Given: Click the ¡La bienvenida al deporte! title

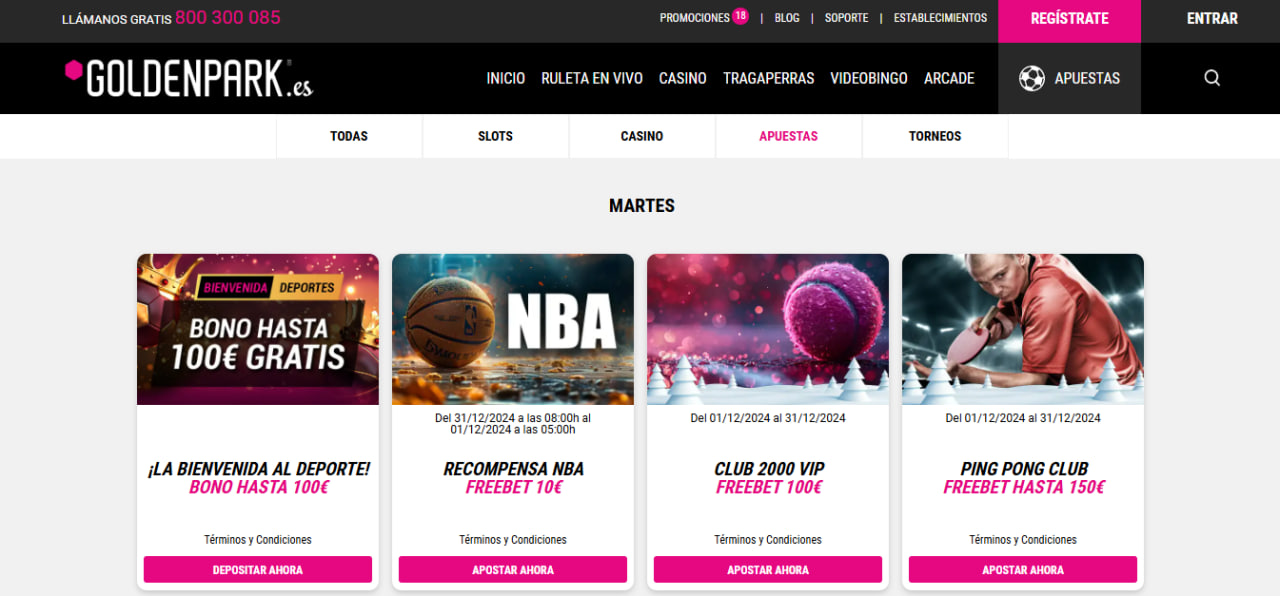Looking at the screenshot, I should click(x=258, y=469).
